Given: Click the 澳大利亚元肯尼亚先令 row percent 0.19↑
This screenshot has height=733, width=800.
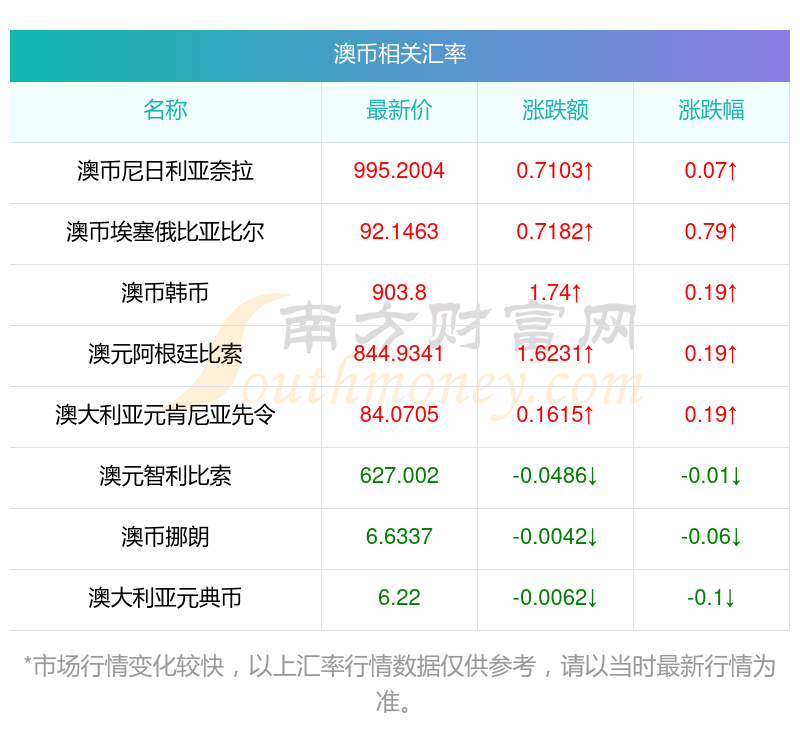Looking at the screenshot, I should [711, 415].
